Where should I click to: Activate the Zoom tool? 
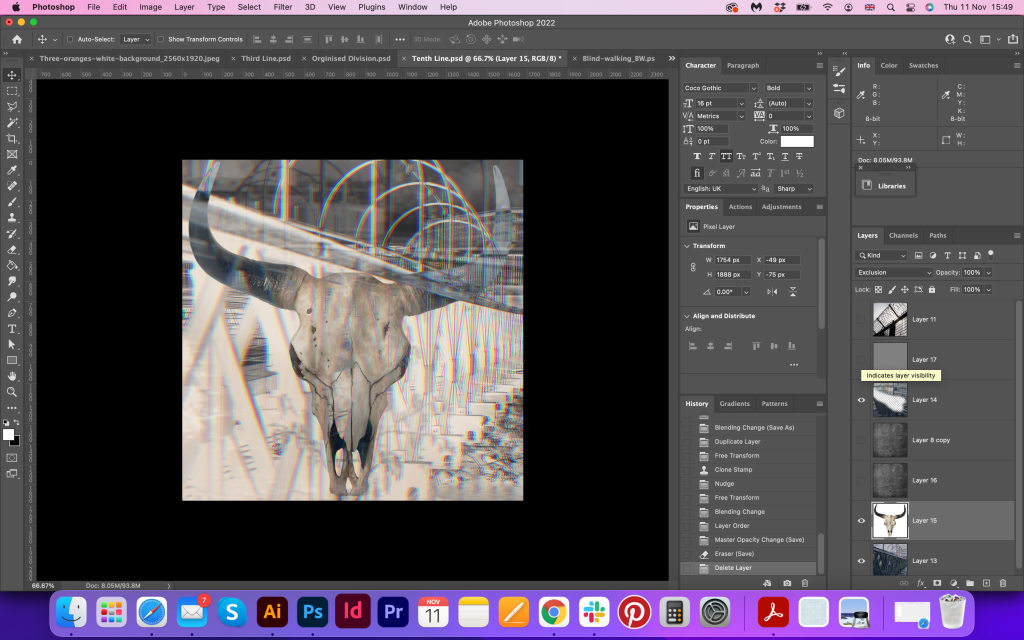[12, 391]
